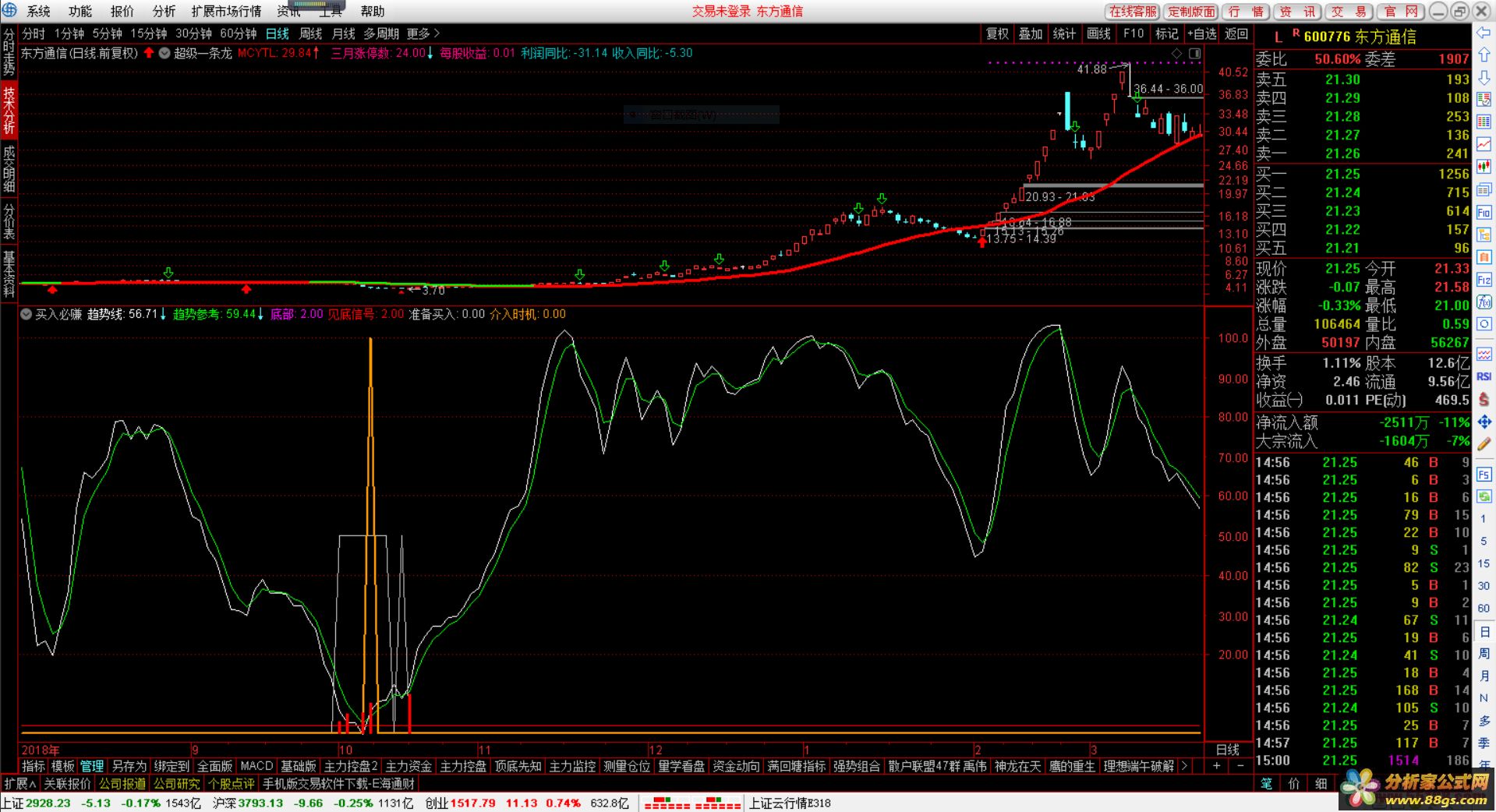The image size is (1496, 812).
Task: Click the back arrow icon in right toolbar
Action: coord(1484,33)
